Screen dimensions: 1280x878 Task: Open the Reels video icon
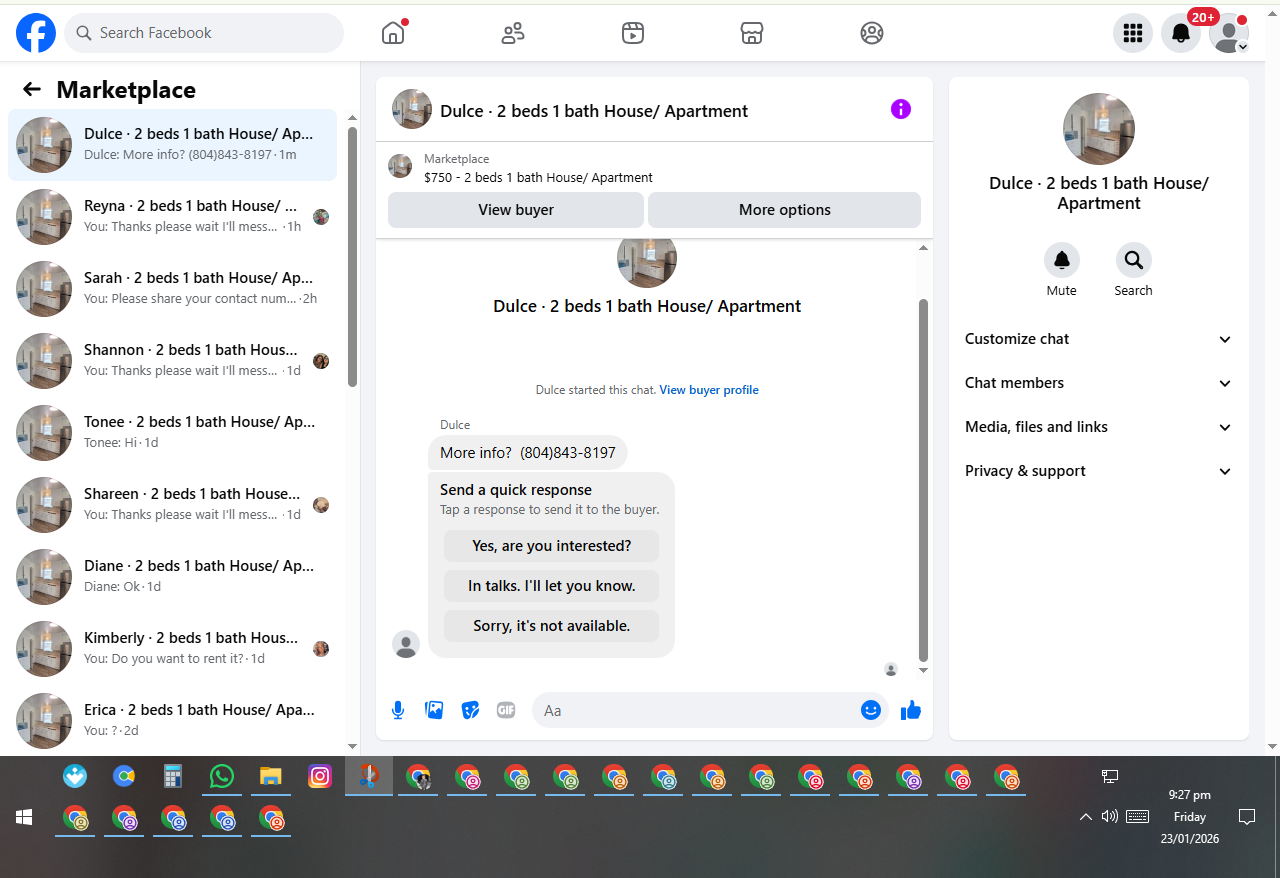632,33
